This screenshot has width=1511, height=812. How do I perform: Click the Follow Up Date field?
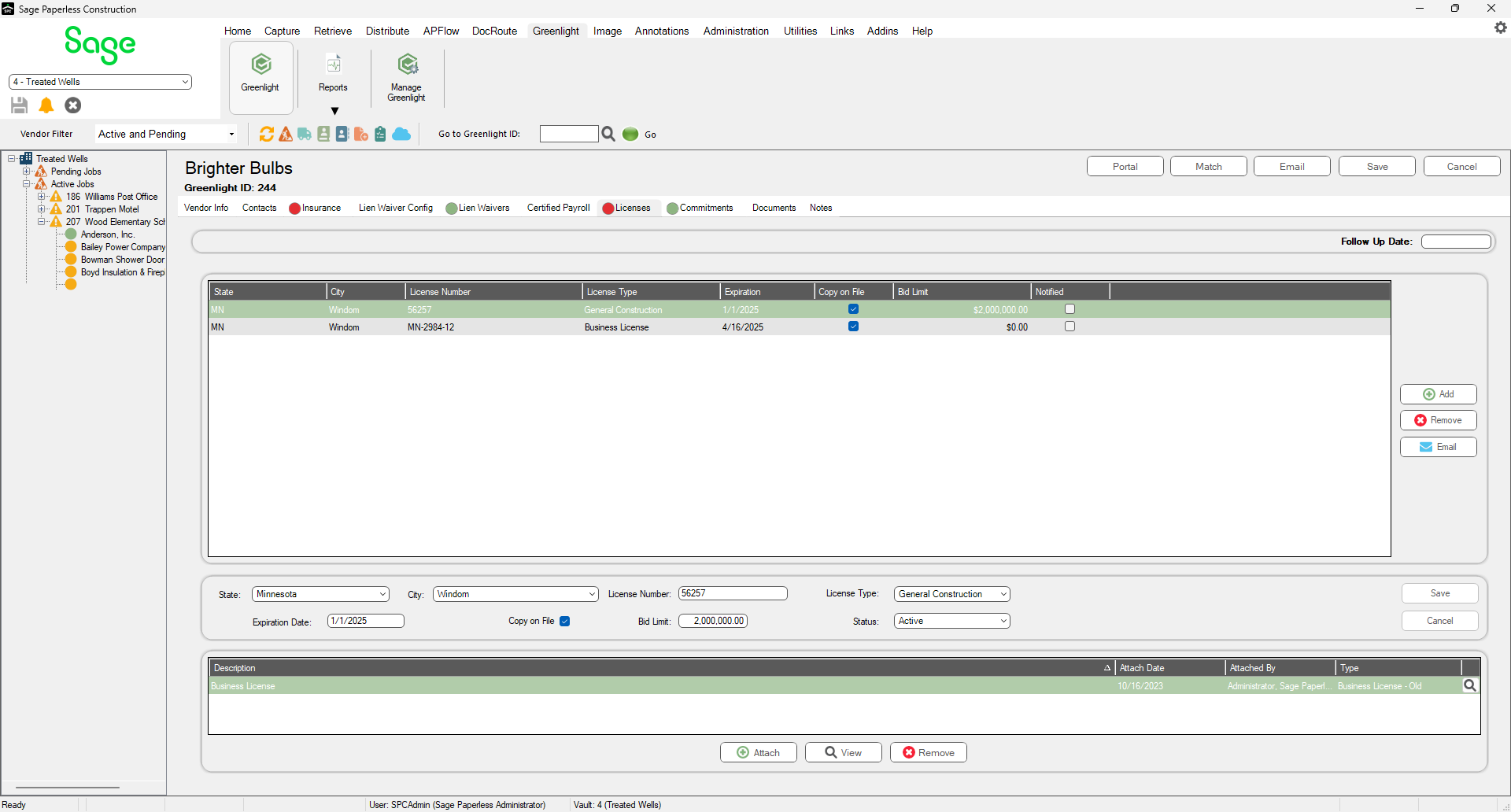[1456, 242]
